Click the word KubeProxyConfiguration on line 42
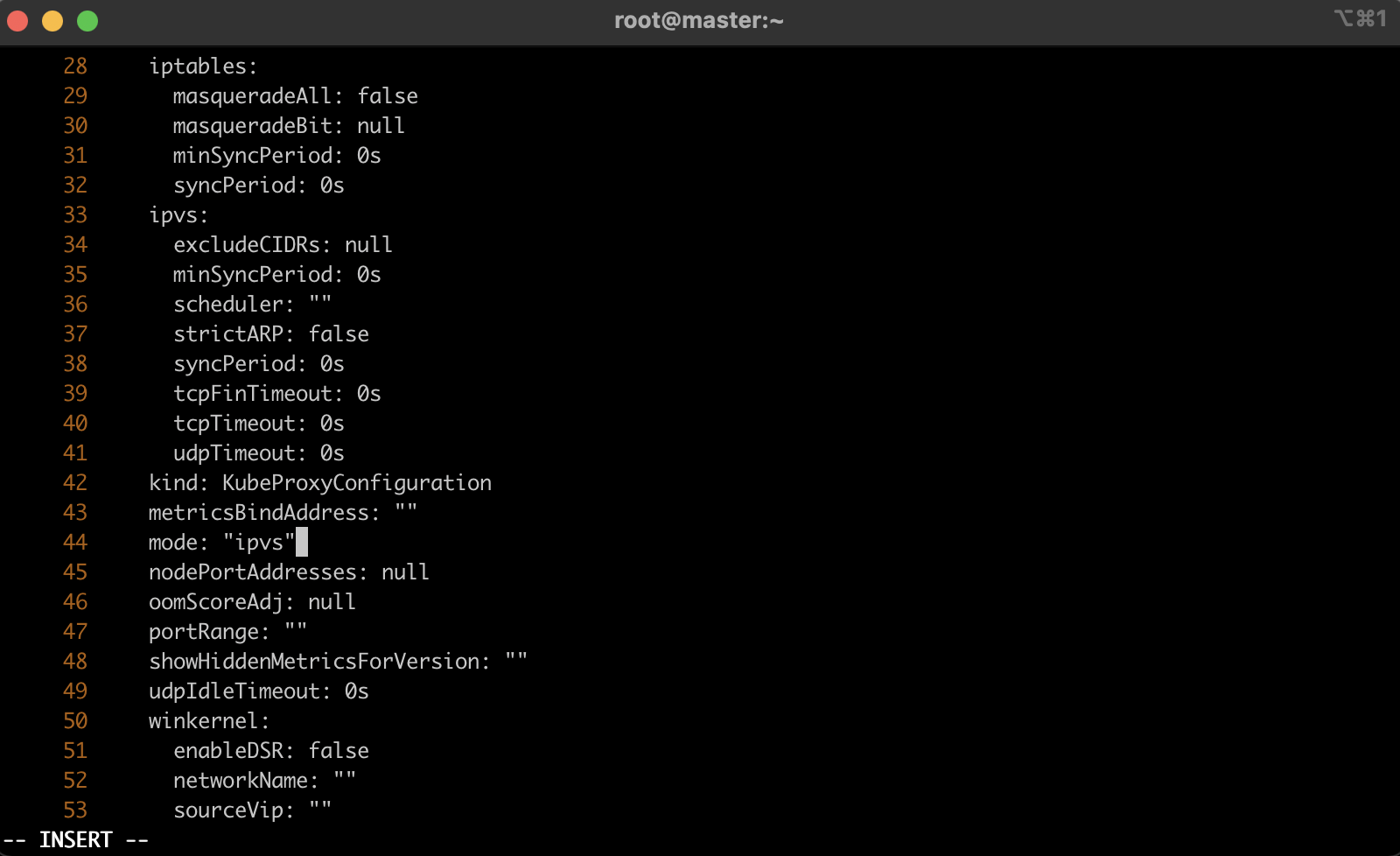Screen dimensions: 1400x856 [x=356, y=483]
